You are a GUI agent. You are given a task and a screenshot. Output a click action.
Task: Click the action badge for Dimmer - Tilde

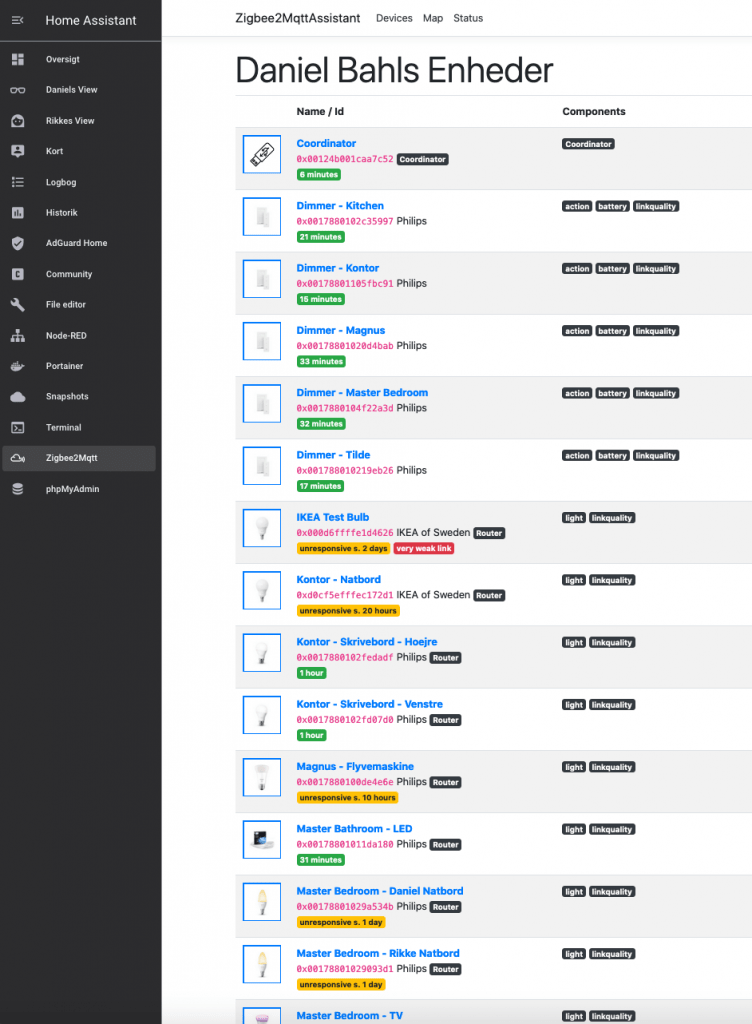click(577, 456)
